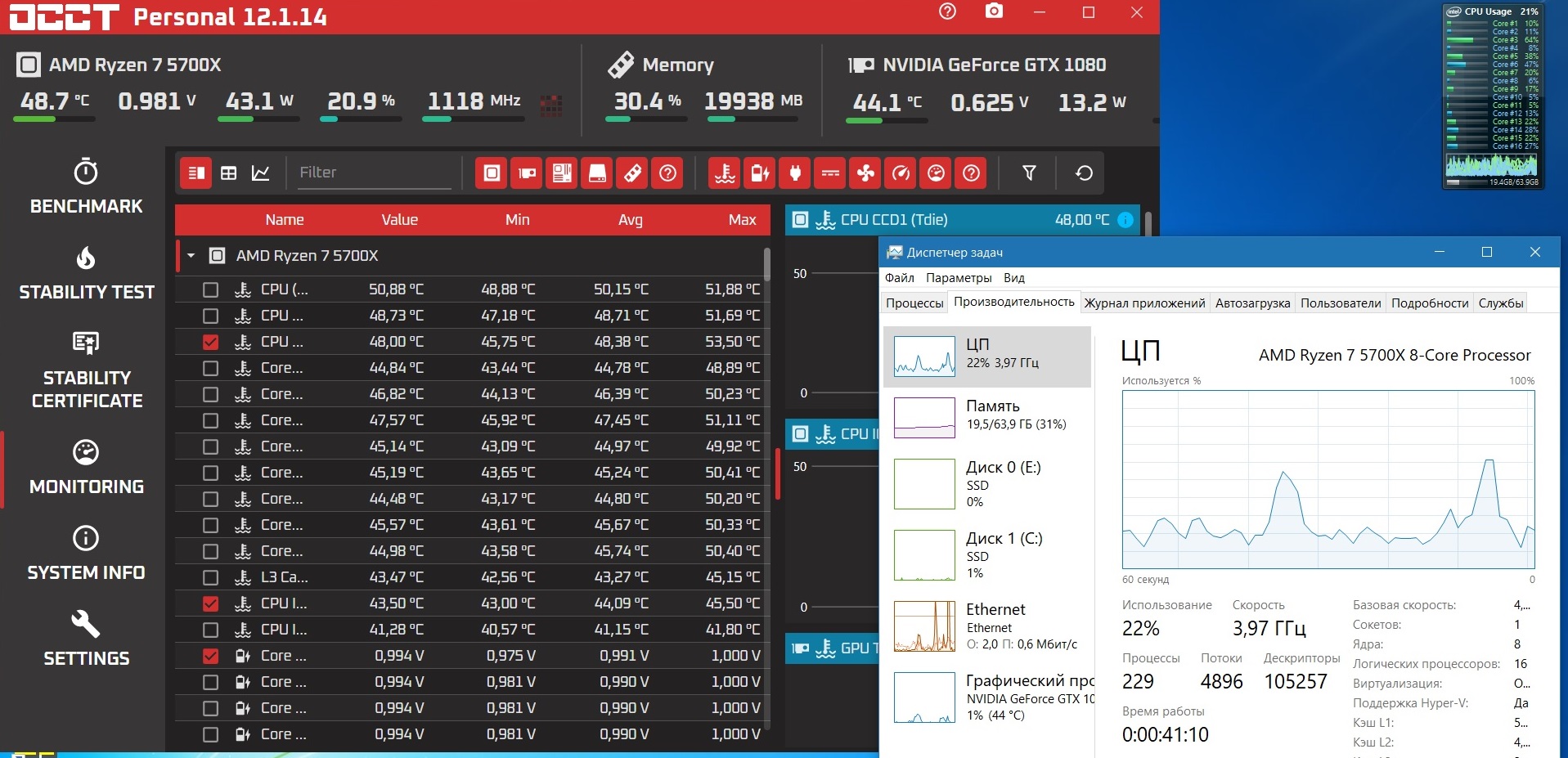Open the MONITORING section
The height and width of the screenshot is (758, 1568).
click(x=86, y=468)
